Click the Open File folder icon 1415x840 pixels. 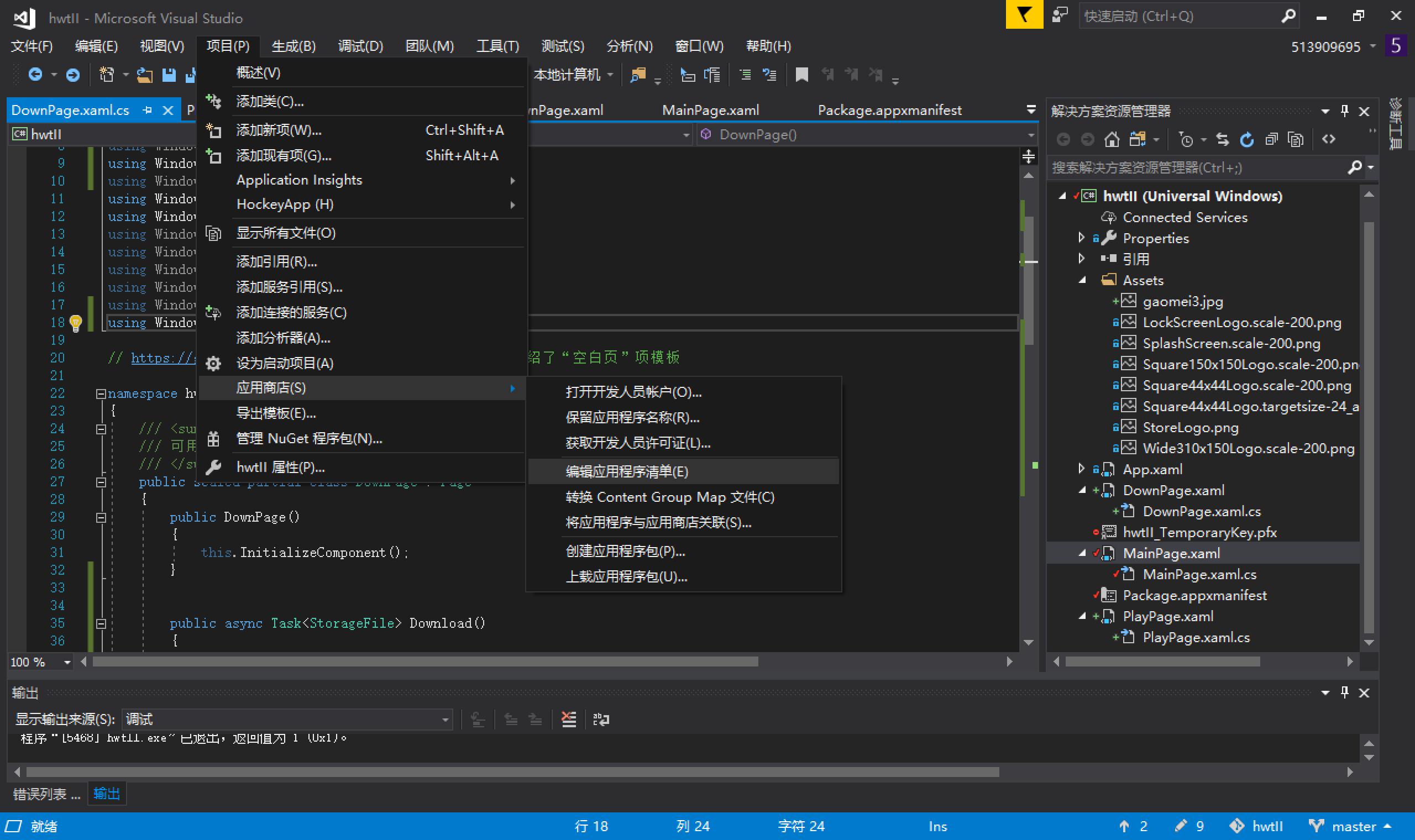(145, 75)
